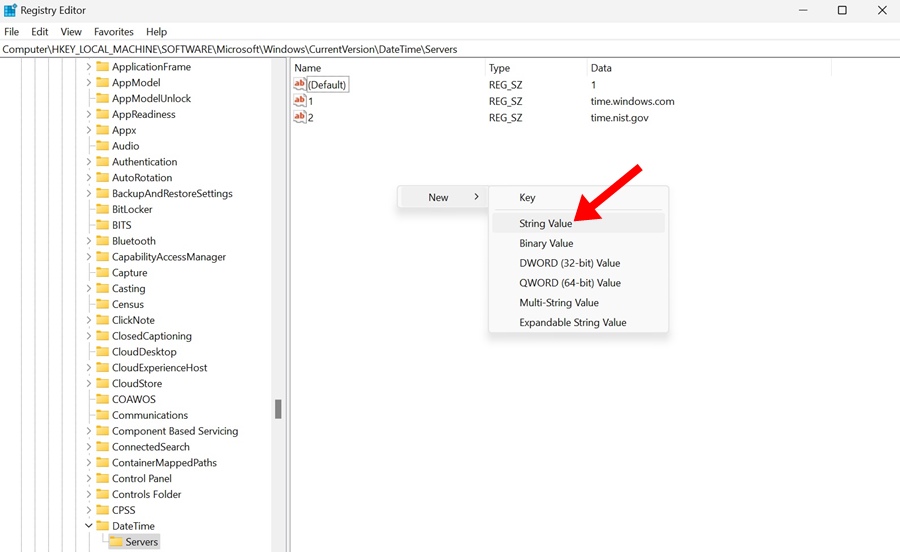Choose Multi-String Value option

(x=579, y=302)
